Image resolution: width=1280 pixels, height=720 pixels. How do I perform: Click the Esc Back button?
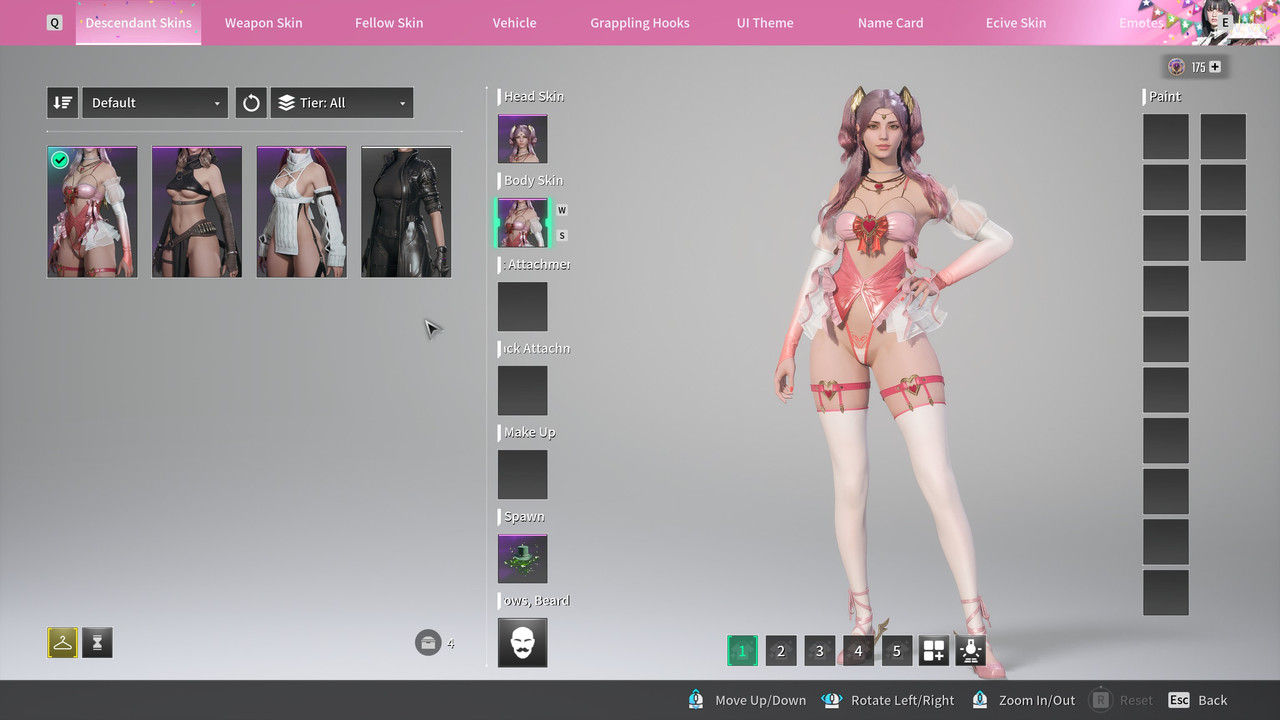click(1198, 700)
